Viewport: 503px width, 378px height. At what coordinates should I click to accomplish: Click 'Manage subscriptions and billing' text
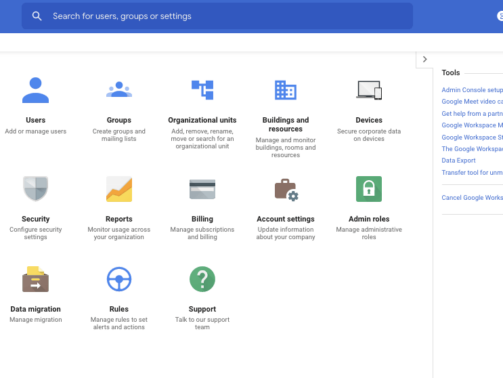[202, 233]
